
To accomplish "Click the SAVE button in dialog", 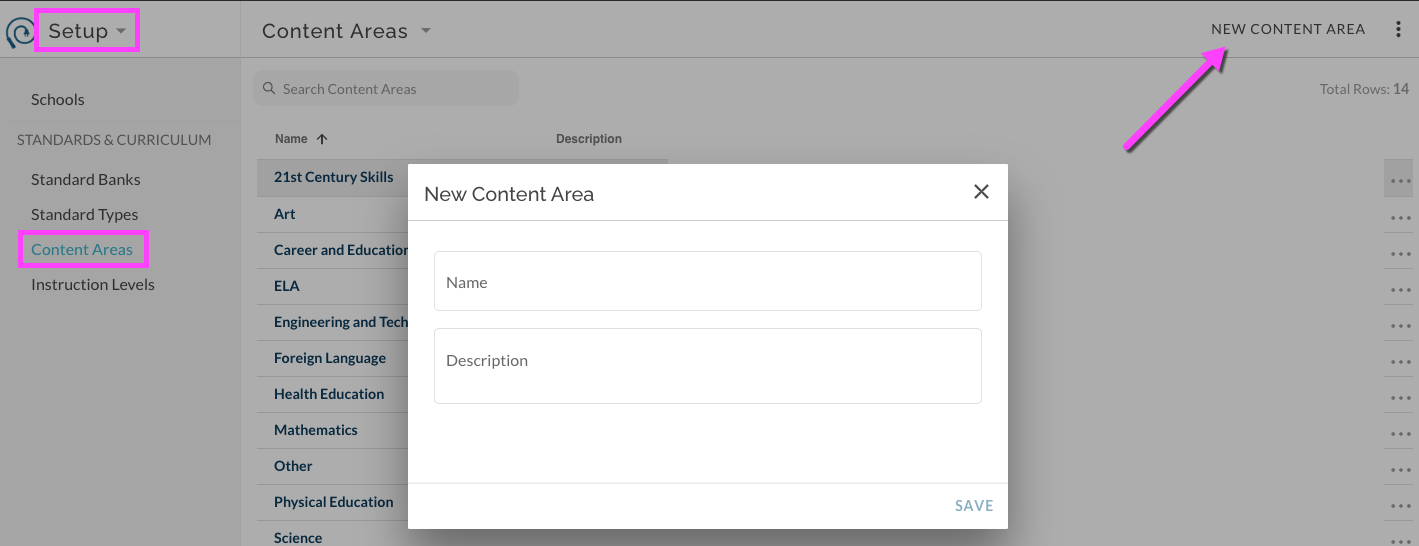I will click(x=974, y=506).
